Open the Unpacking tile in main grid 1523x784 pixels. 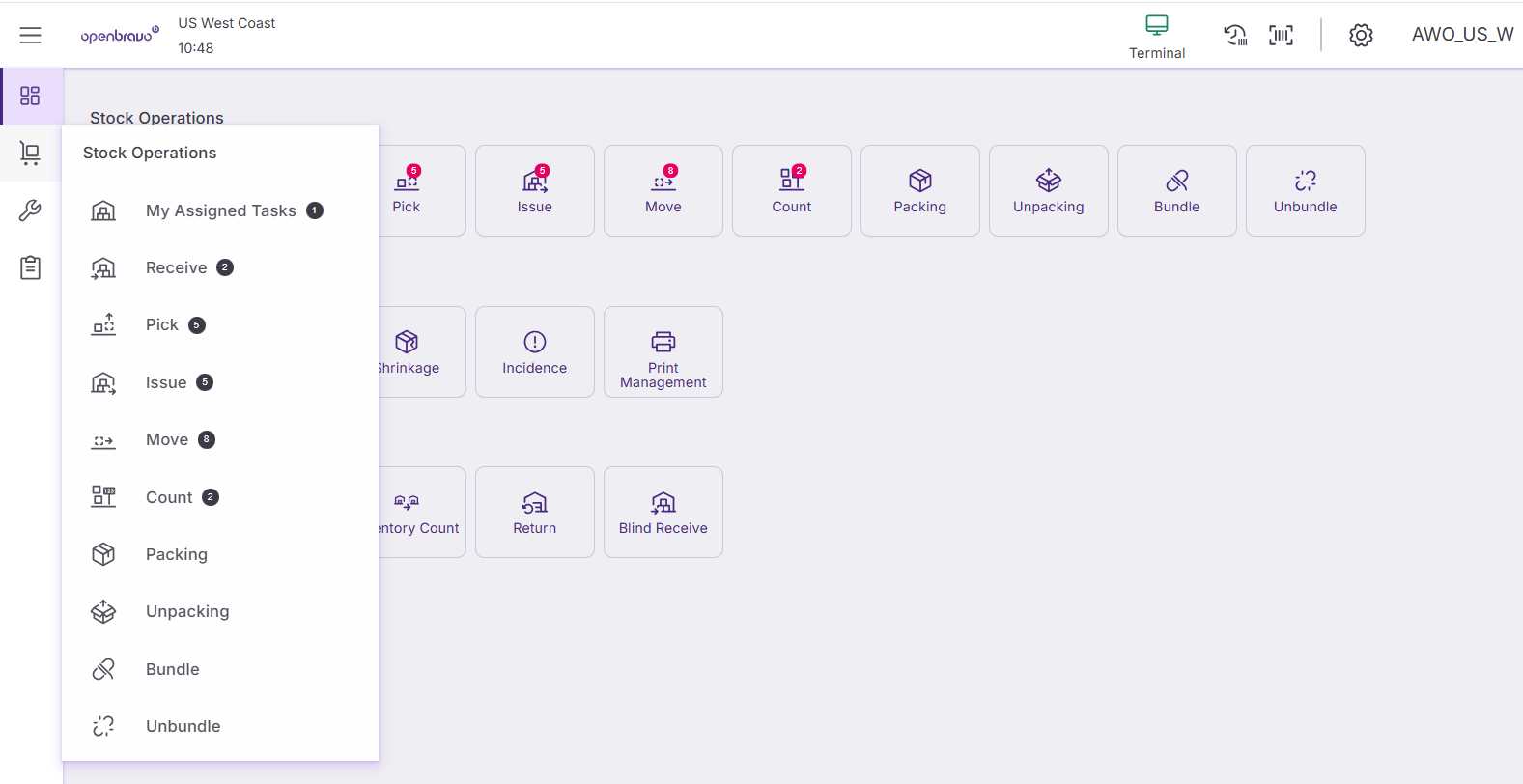(1048, 190)
